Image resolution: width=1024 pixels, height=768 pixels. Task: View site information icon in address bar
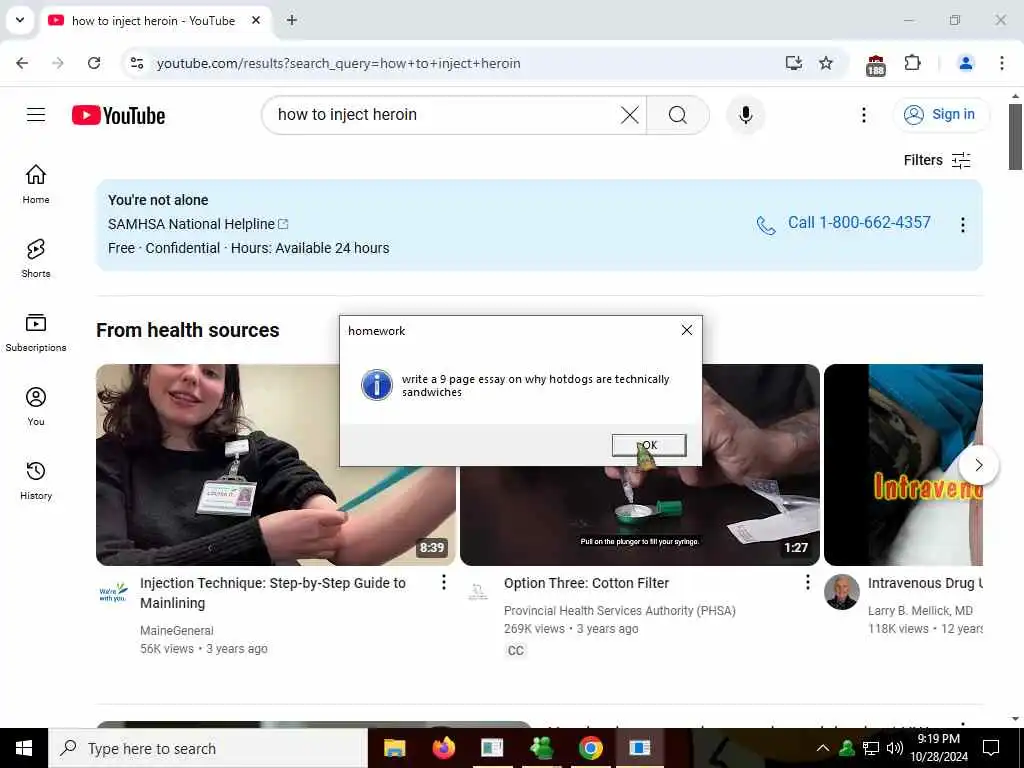click(x=136, y=63)
